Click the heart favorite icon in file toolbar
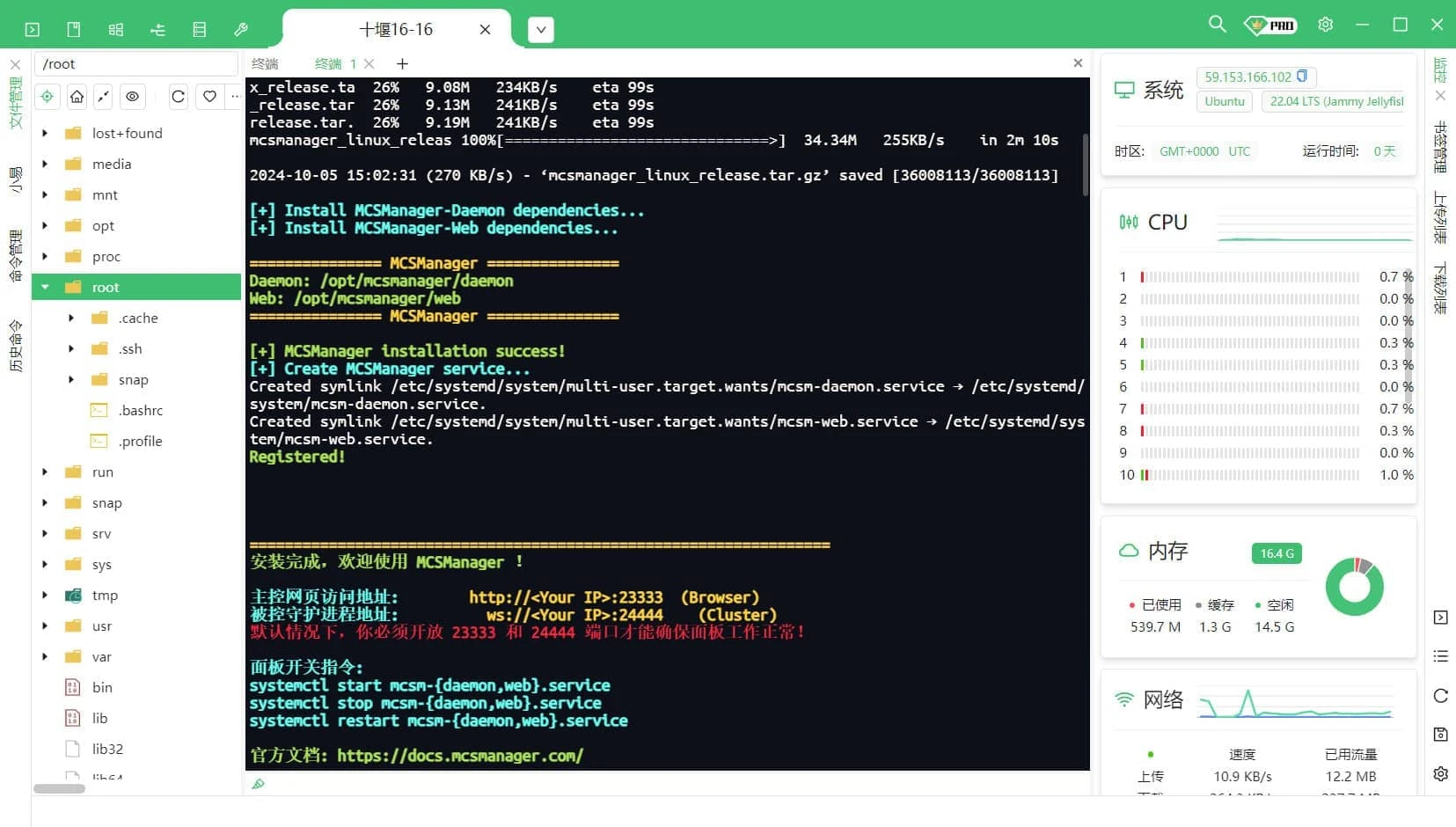1456x827 pixels. coord(209,96)
